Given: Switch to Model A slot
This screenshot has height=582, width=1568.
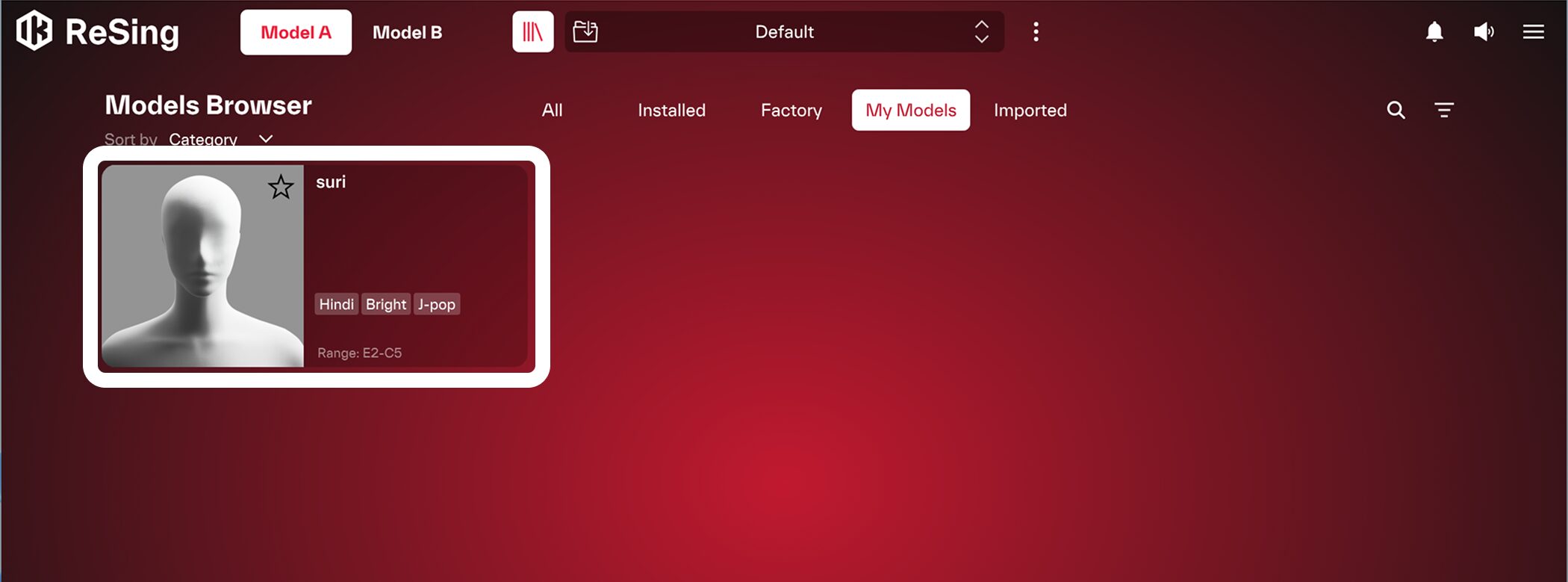Looking at the screenshot, I should coord(296,32).
